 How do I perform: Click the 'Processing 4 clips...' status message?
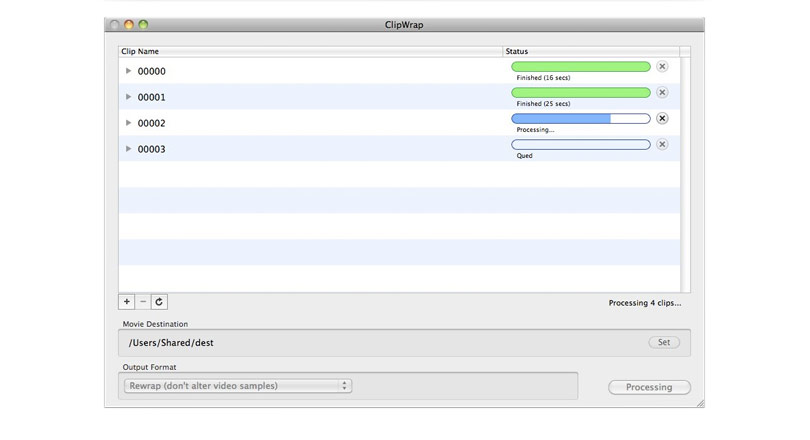point(645,303)
